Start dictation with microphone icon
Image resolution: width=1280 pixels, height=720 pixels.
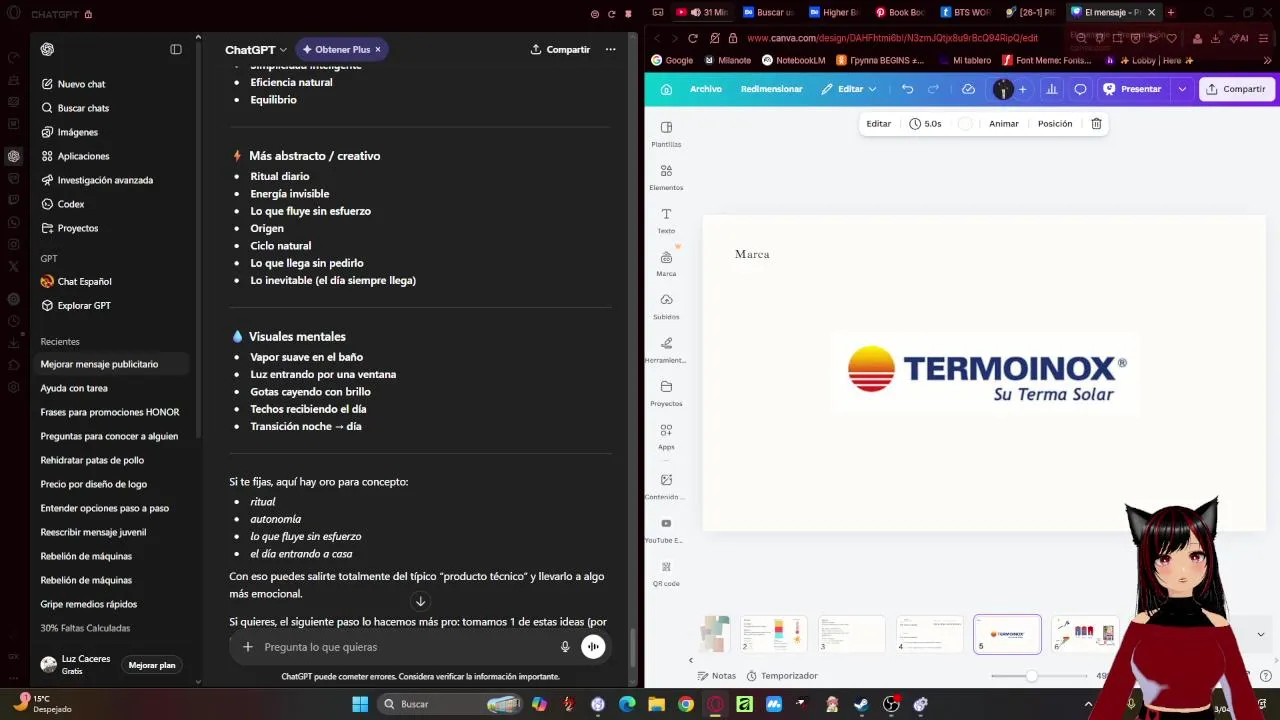565,647
